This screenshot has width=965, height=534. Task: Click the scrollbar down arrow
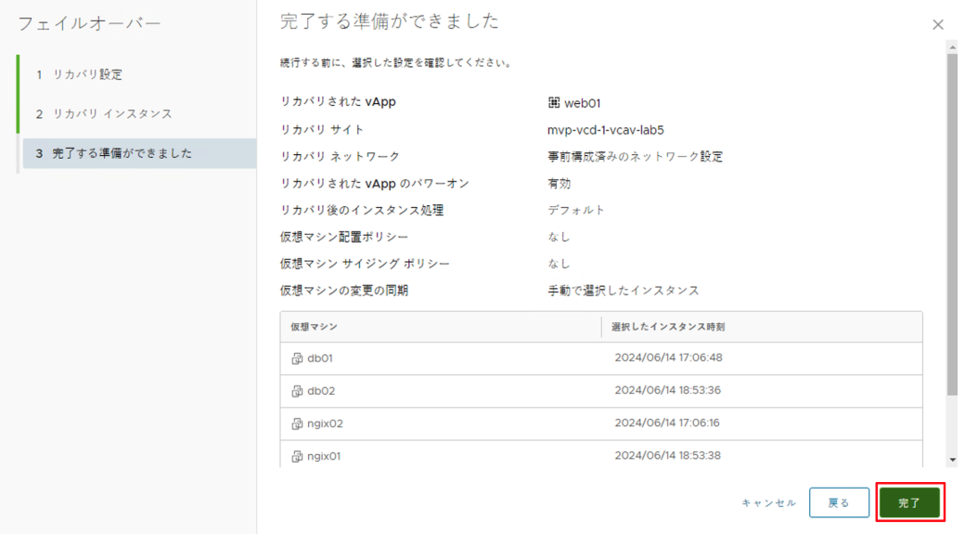(953, 460)
